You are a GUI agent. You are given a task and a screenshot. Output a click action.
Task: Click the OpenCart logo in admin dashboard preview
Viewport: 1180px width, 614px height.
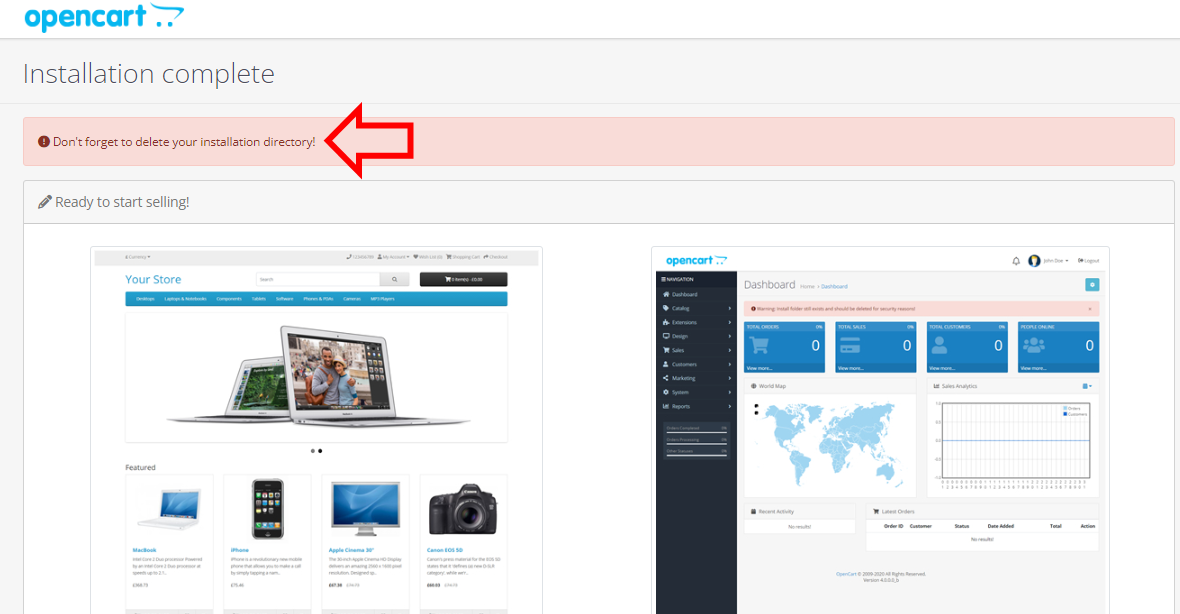tap(696, 260)
